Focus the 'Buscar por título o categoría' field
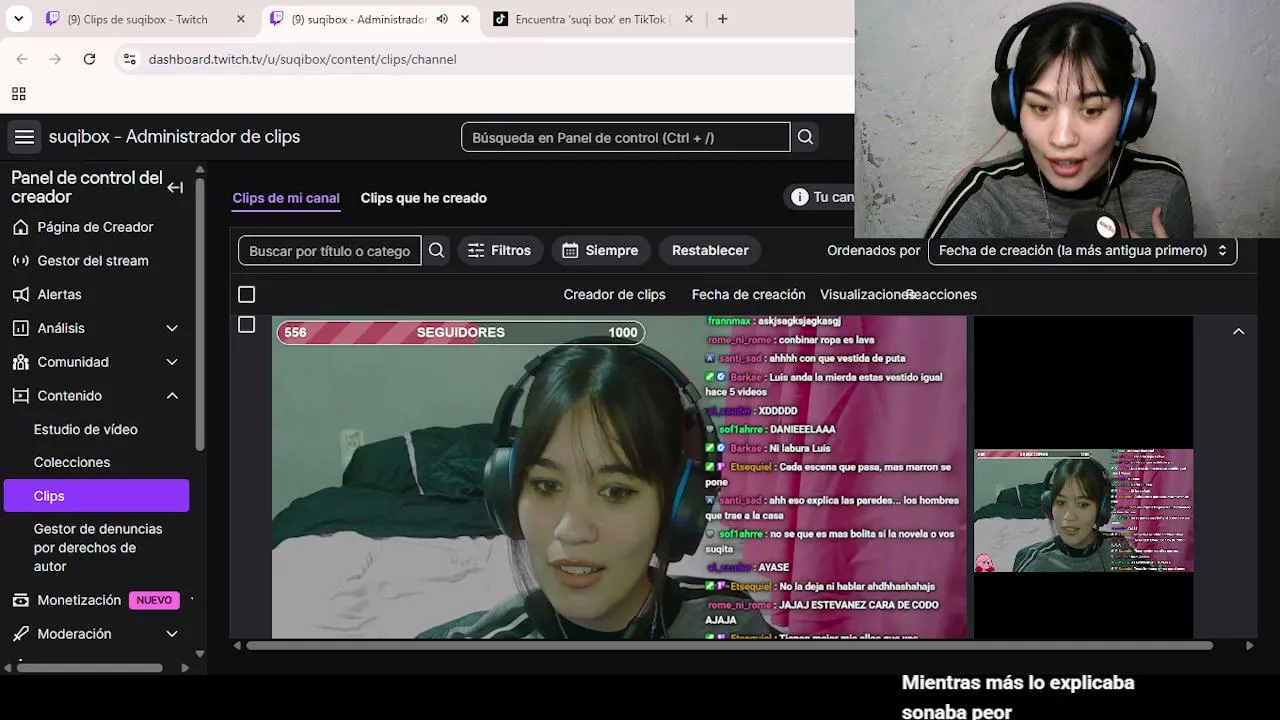 329,251
